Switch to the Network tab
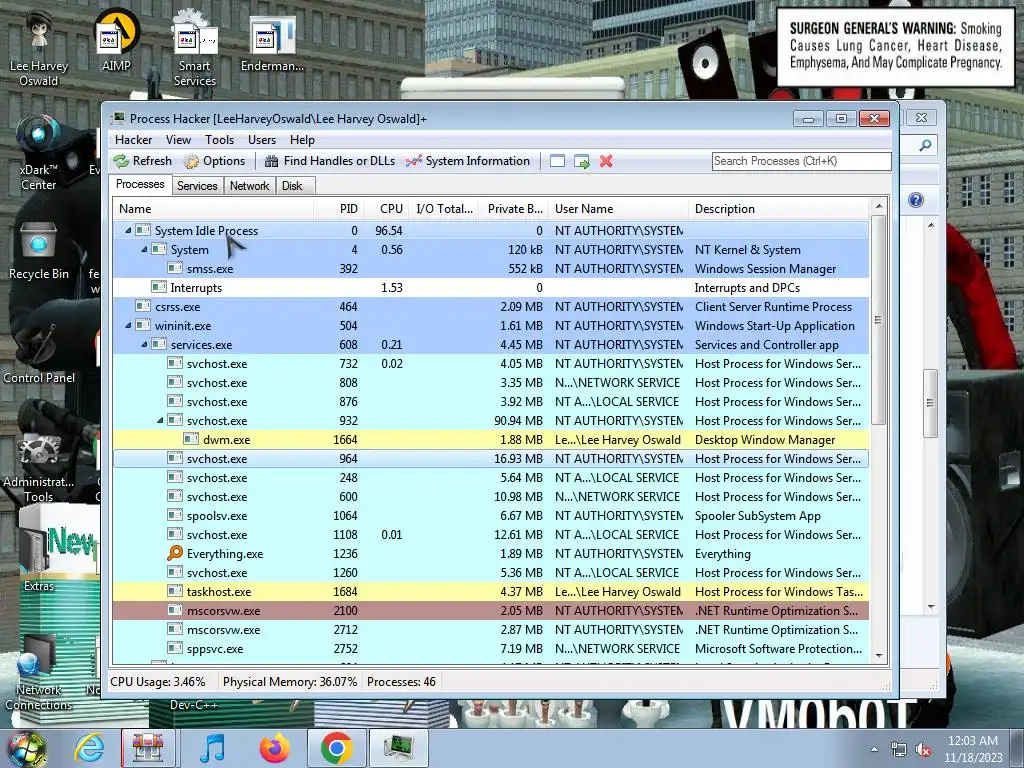Viewport: 1024px width, 768px height. tap(249, 185)
